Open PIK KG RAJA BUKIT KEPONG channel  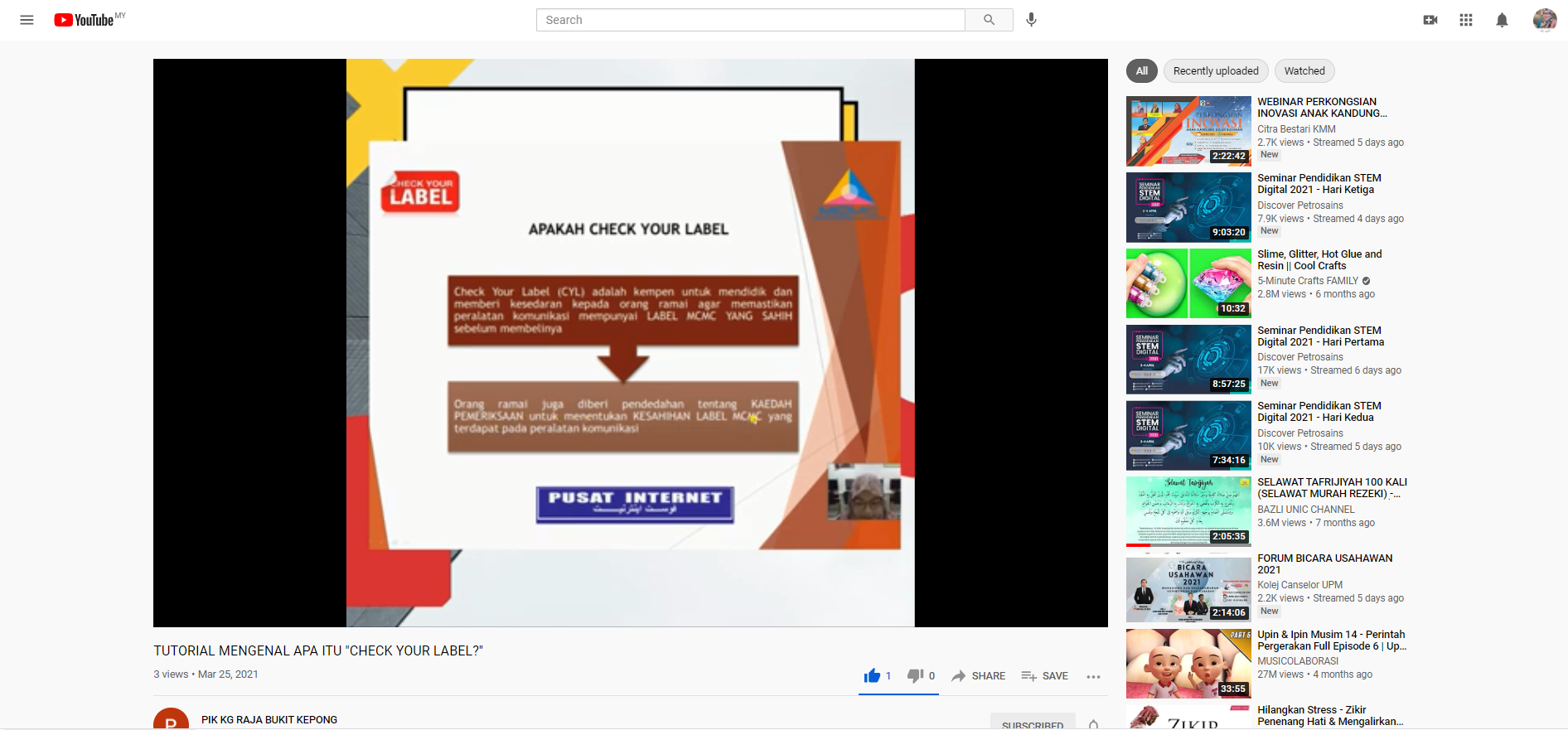[269, 719]
